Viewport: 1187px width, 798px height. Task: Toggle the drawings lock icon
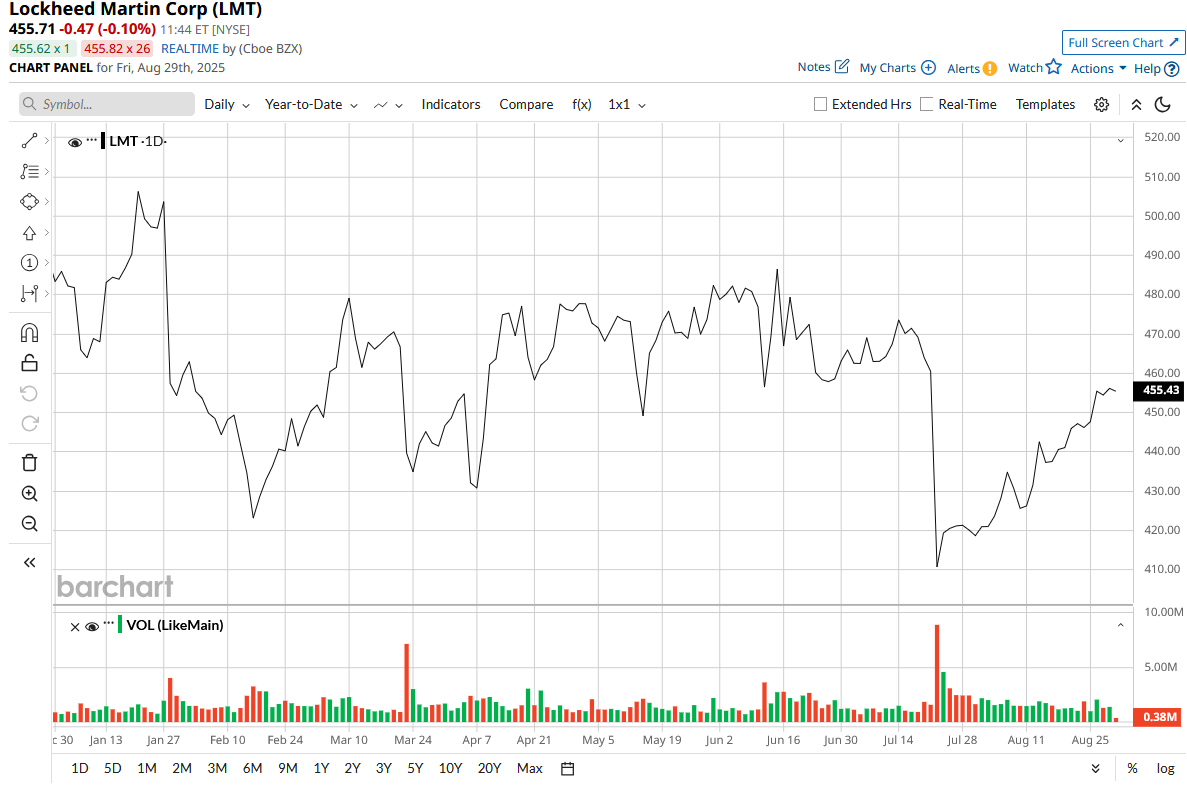[30, 363]
